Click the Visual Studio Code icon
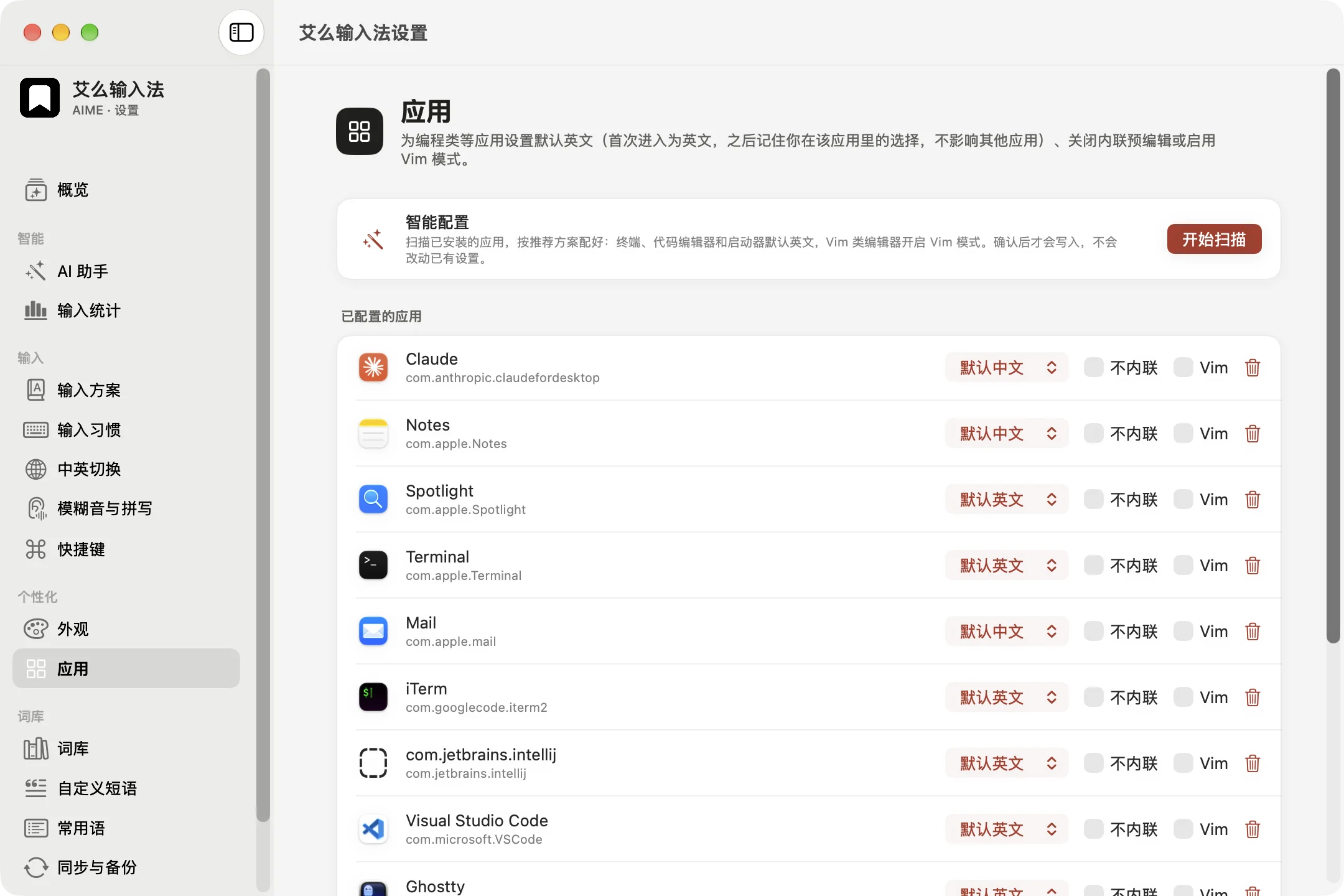Image resolution: width=1344 pixels, height=896 pixels. (x=373, y=829)
